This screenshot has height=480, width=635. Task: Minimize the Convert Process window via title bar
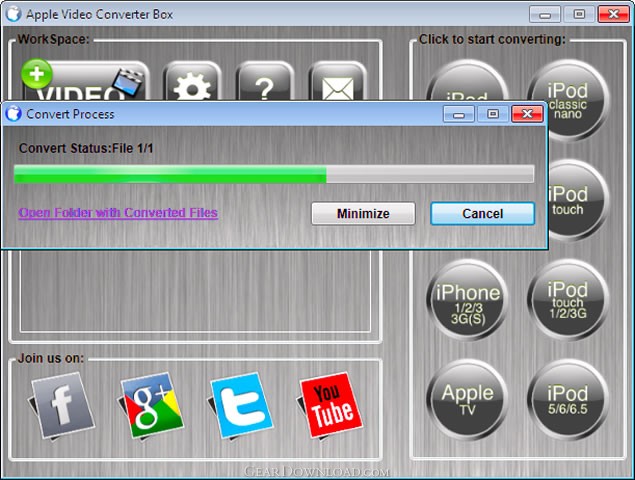[x=458, y=114]
